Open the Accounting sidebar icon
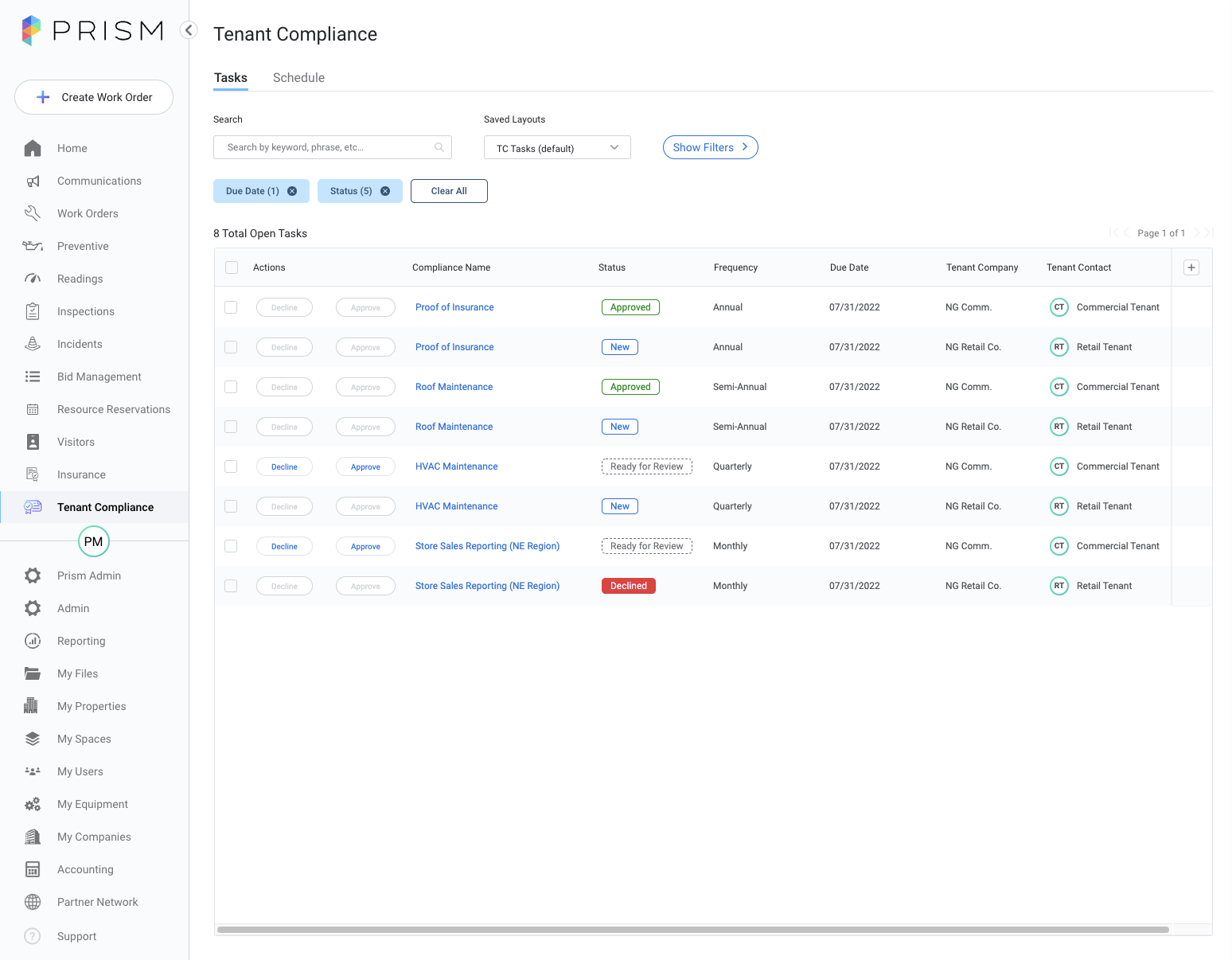Screen dimensions: 1232x960 point(33,868)
